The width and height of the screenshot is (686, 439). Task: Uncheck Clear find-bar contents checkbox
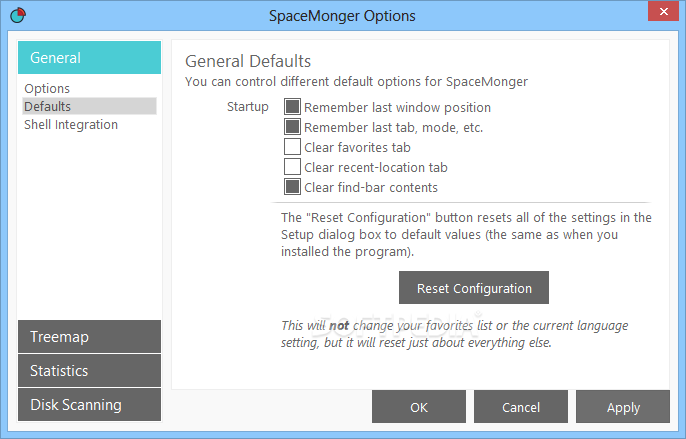coord(292,187)
